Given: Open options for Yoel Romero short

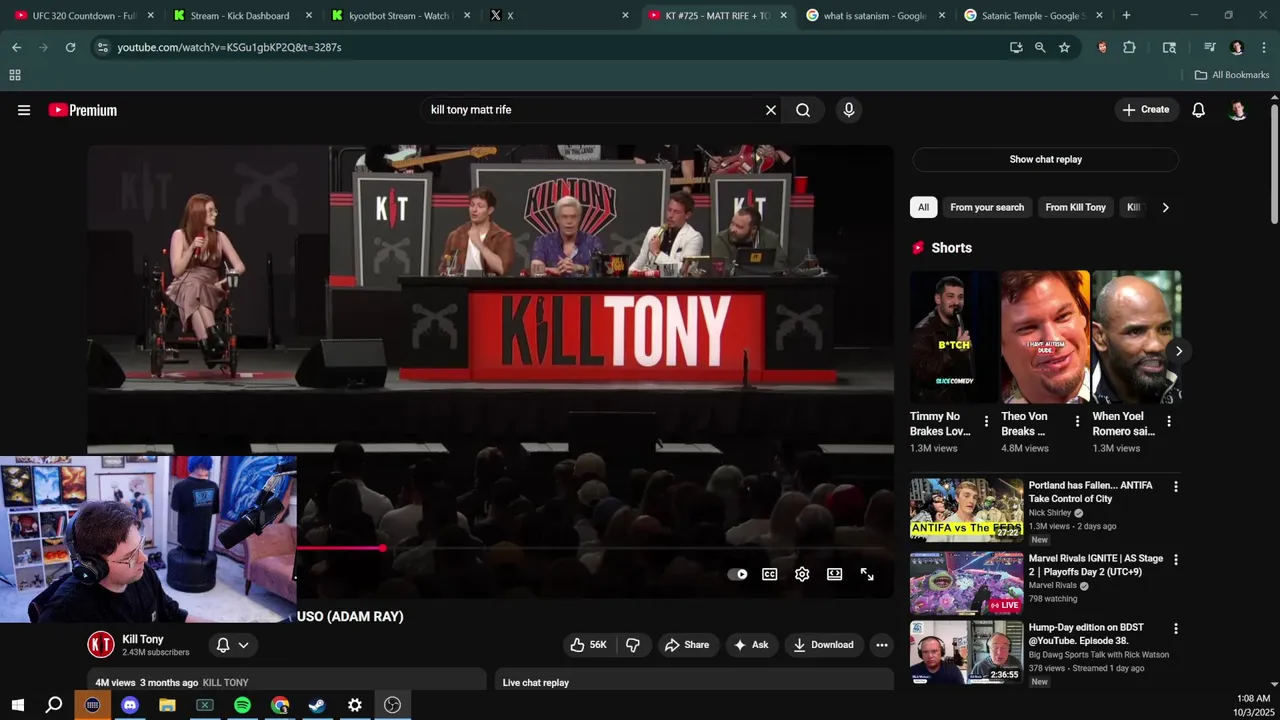Looking at the screenshot, I should [x=1168, y=422].
